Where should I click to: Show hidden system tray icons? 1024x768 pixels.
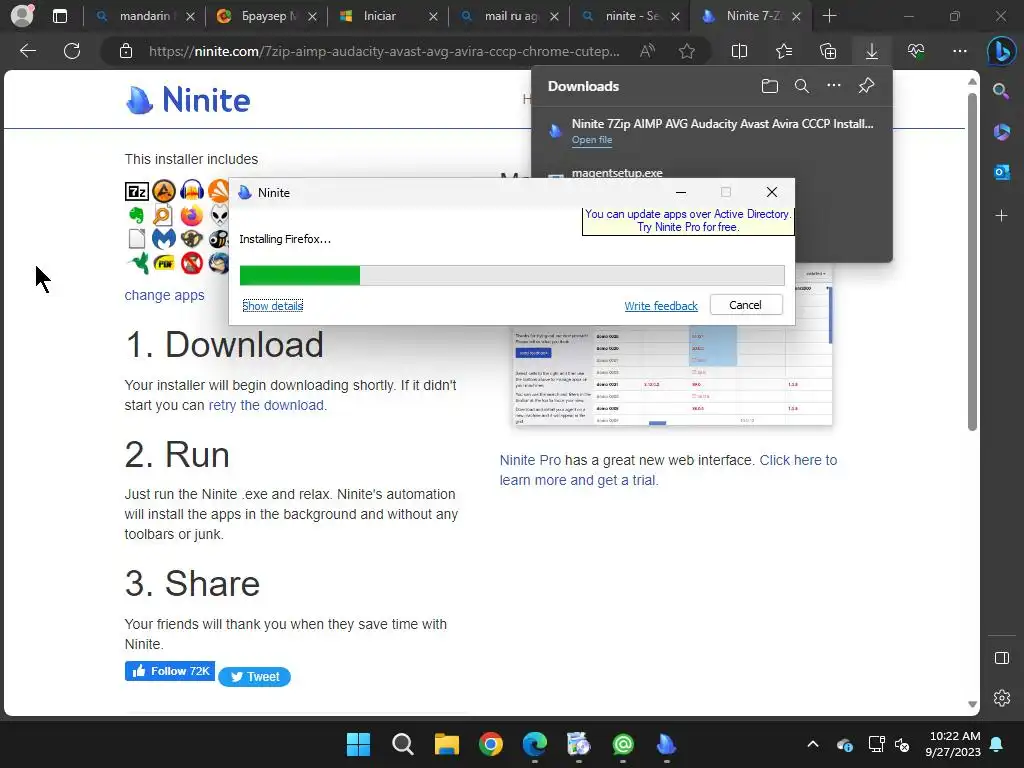pos(813,744)
